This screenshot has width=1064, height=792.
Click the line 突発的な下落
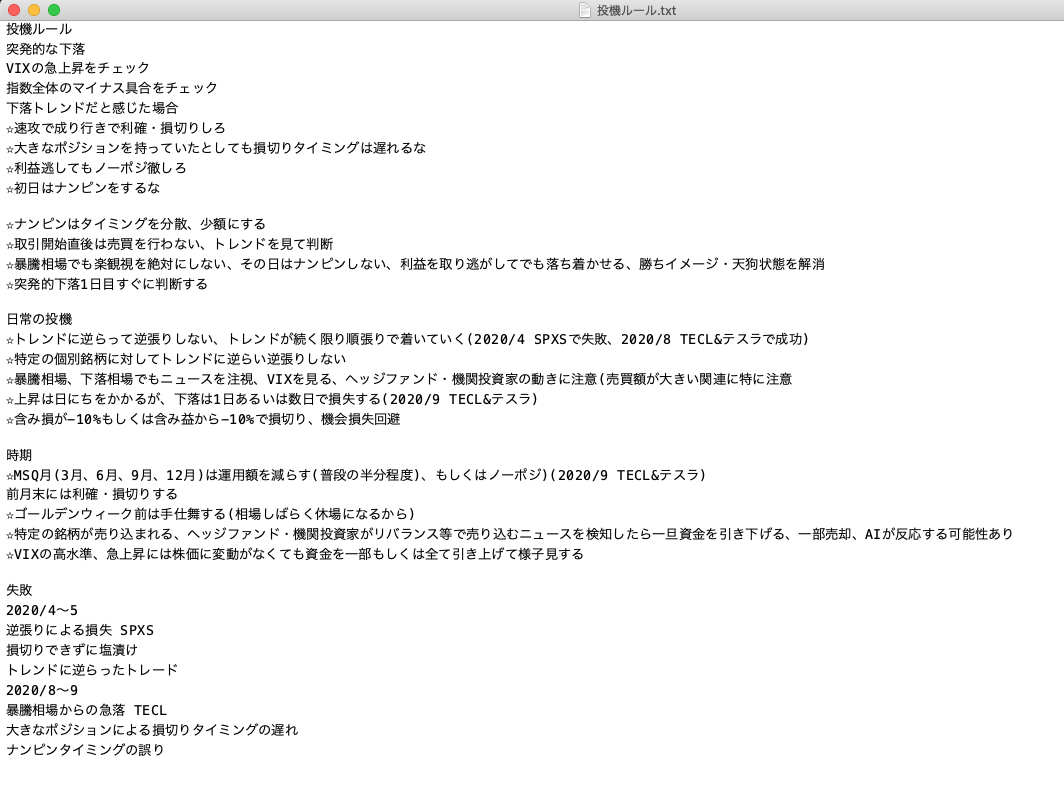click(45, 49)
